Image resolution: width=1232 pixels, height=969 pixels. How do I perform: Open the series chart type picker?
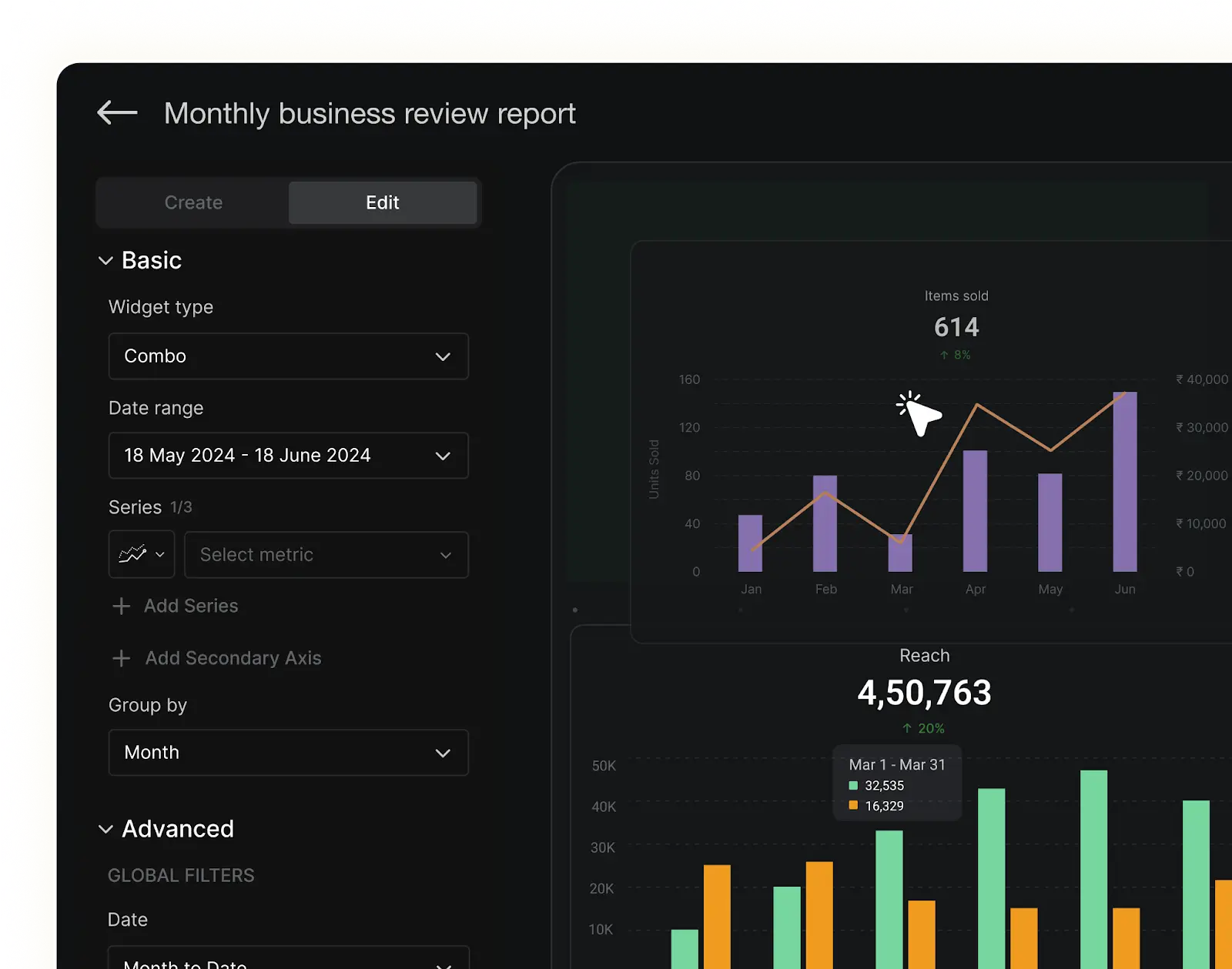[x=142, y=554]
